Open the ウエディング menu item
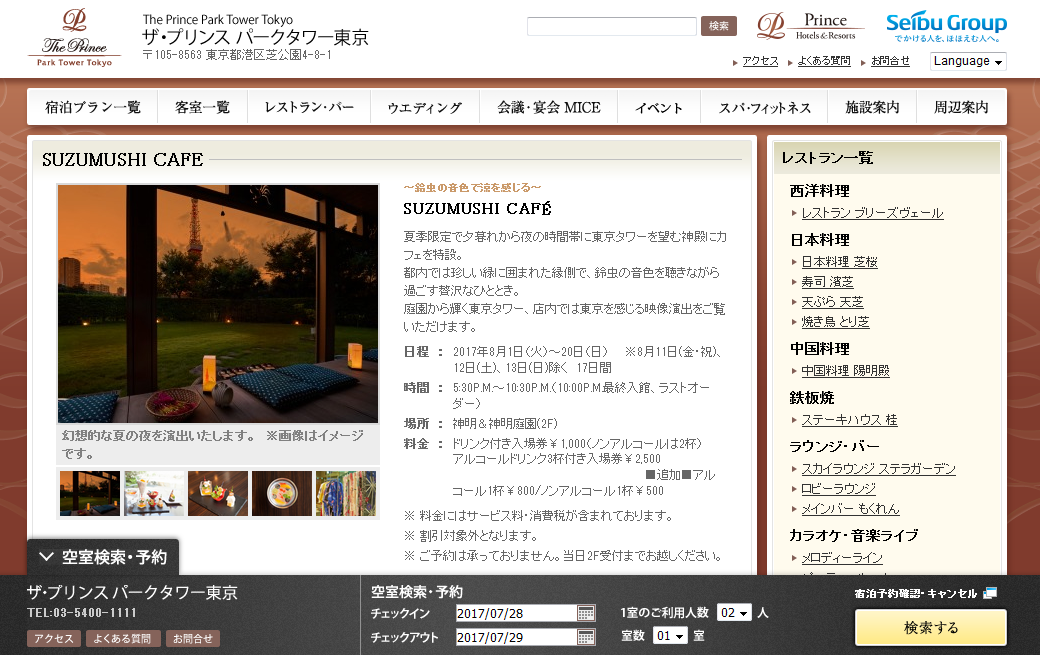Image resolution: width=1040 pixels, height=655 pixels. [x=424, y=107]
